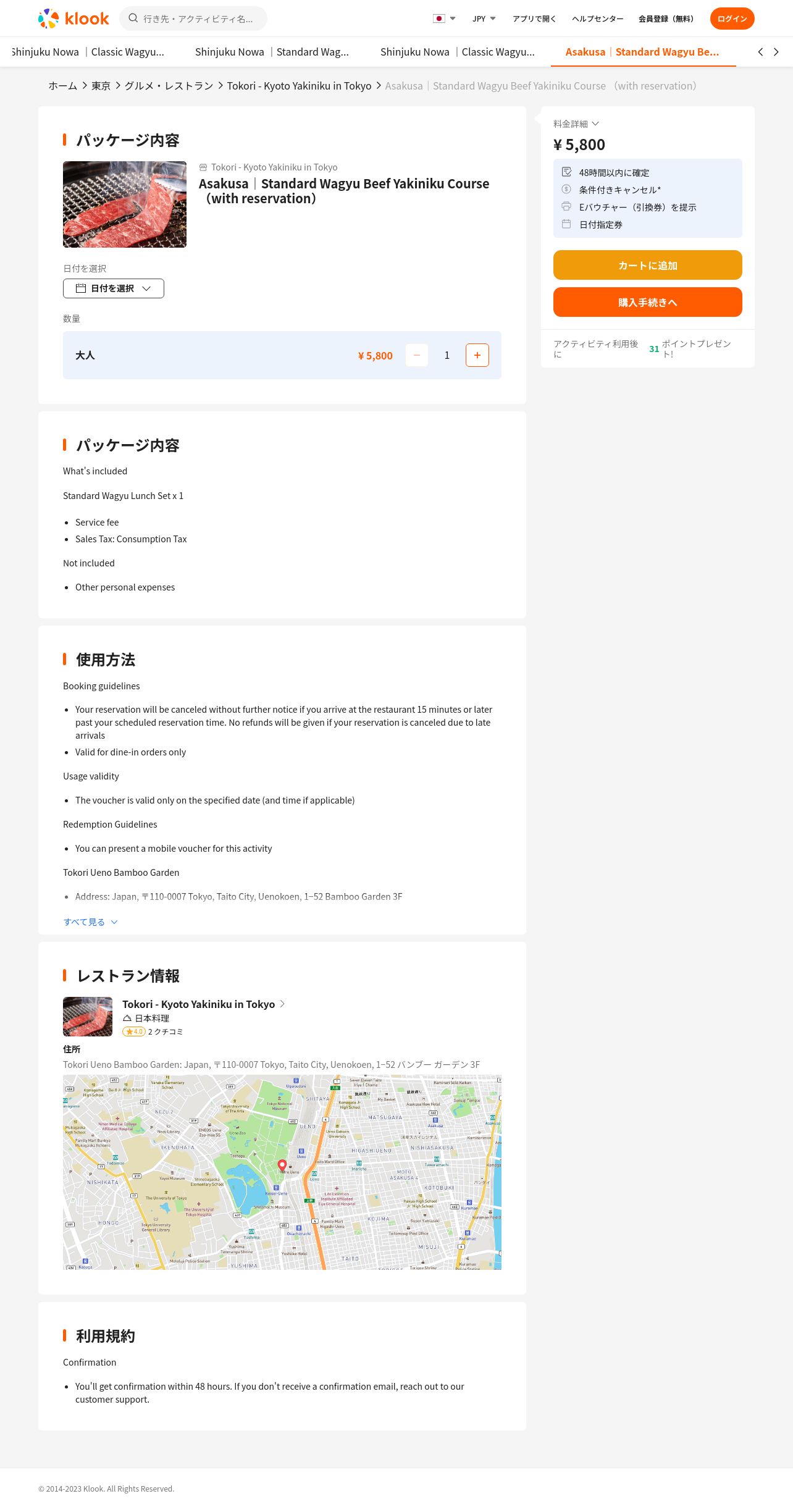The image size is (793, 1512).
Task: Select Asakusa Standard Wagyu Be... tab
Action: (642, 52)
